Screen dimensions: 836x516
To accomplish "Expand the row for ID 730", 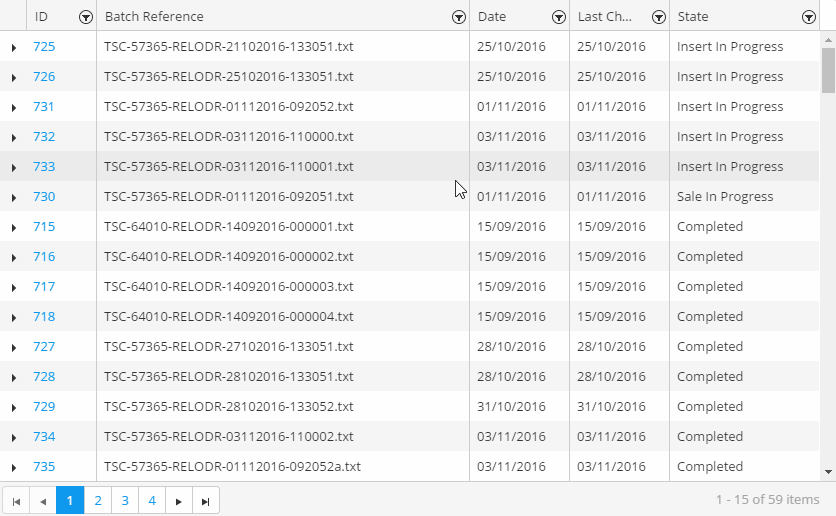I will click(x=14, y=197).
